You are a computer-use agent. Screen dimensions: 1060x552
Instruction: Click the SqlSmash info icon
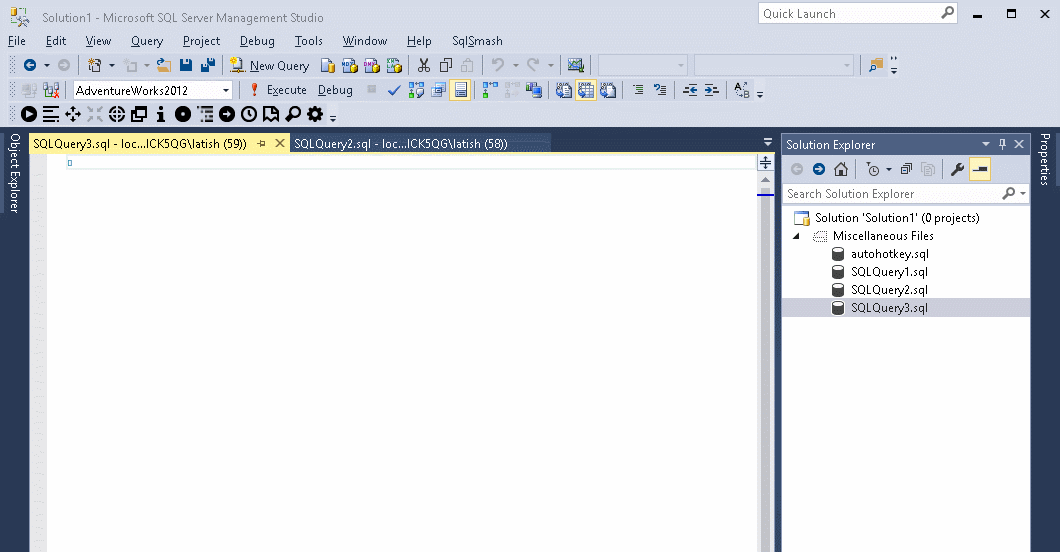(161, 114)
